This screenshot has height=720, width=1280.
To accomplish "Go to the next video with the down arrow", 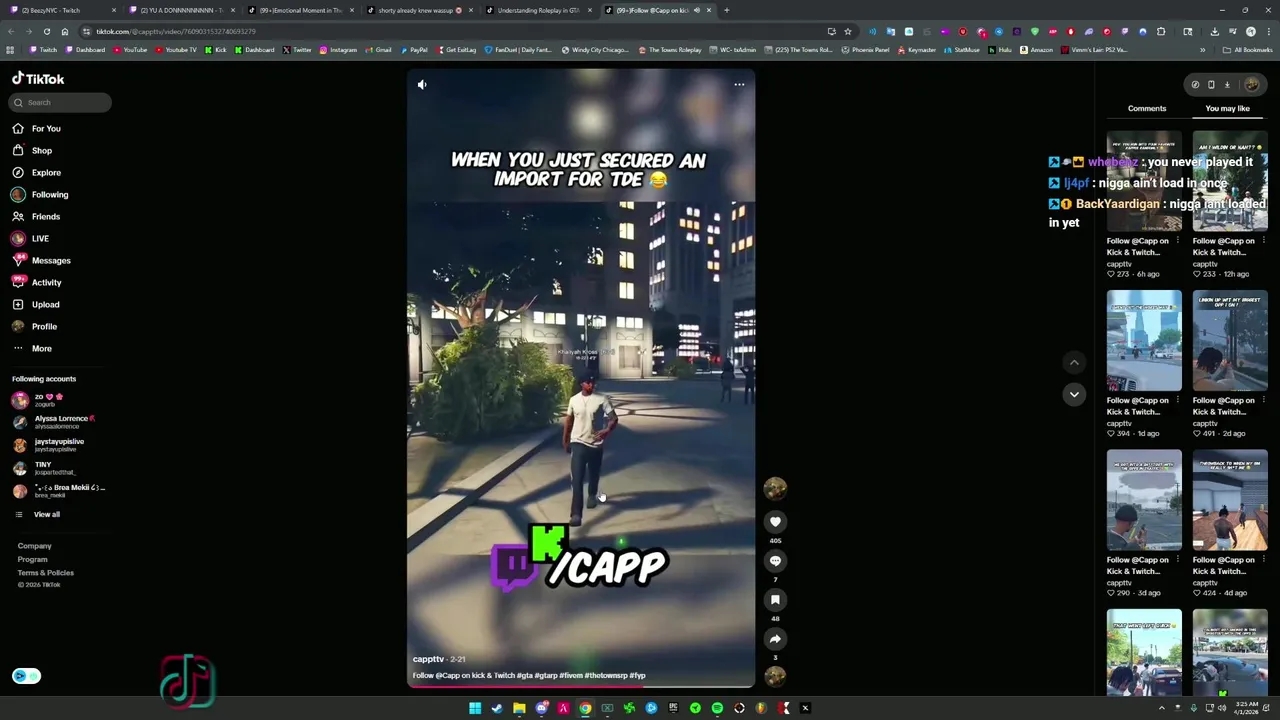I will coord(1074,394).
